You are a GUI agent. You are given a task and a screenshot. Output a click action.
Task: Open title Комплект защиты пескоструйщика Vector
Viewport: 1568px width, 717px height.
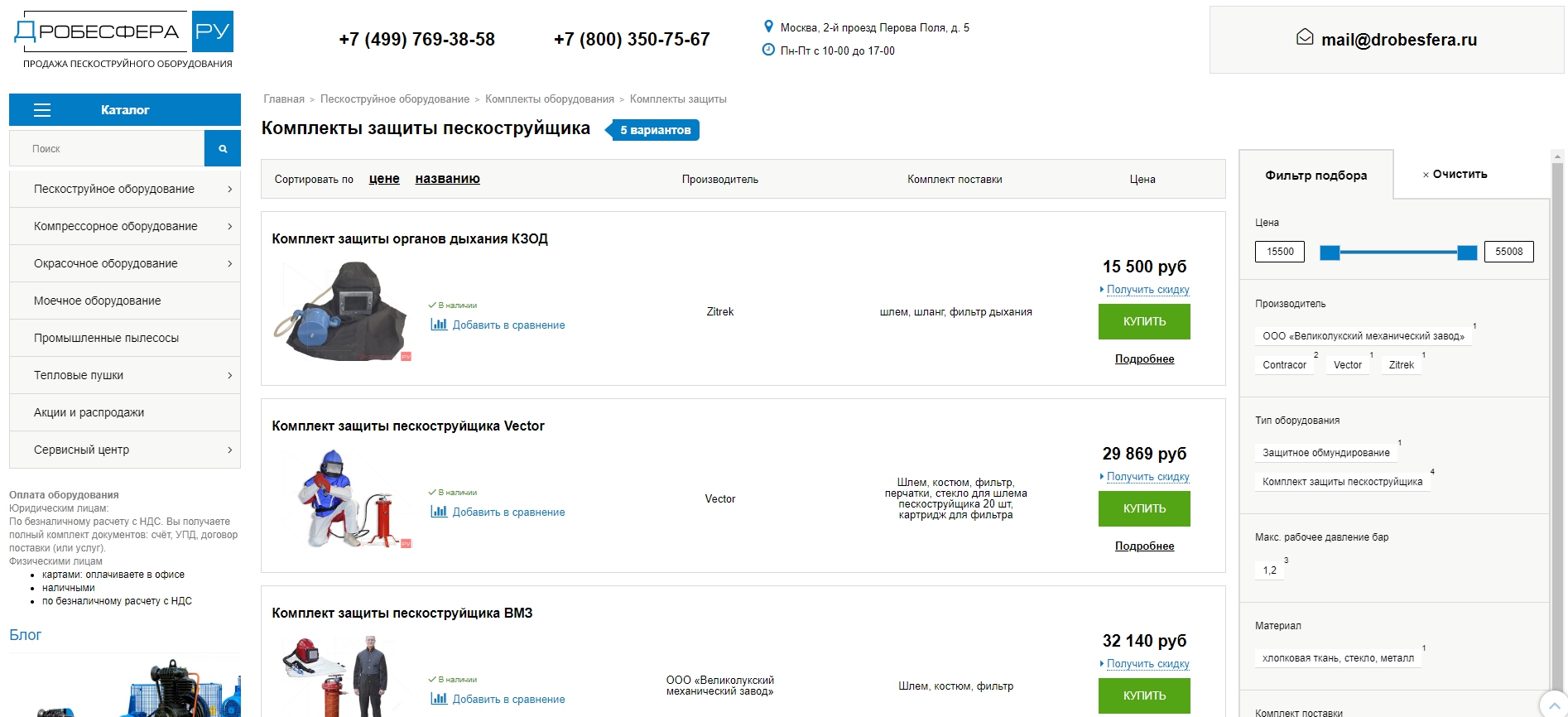point(408,426)
